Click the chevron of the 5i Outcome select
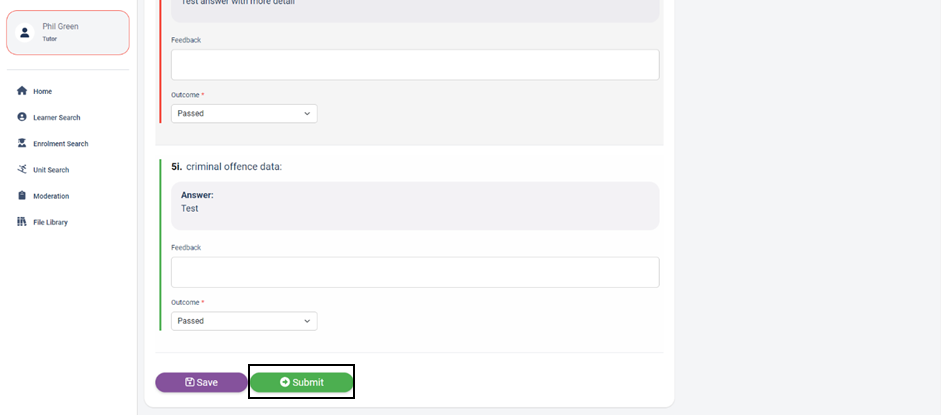The width and height of the screenshot is (941, 415). pos(307,321)
